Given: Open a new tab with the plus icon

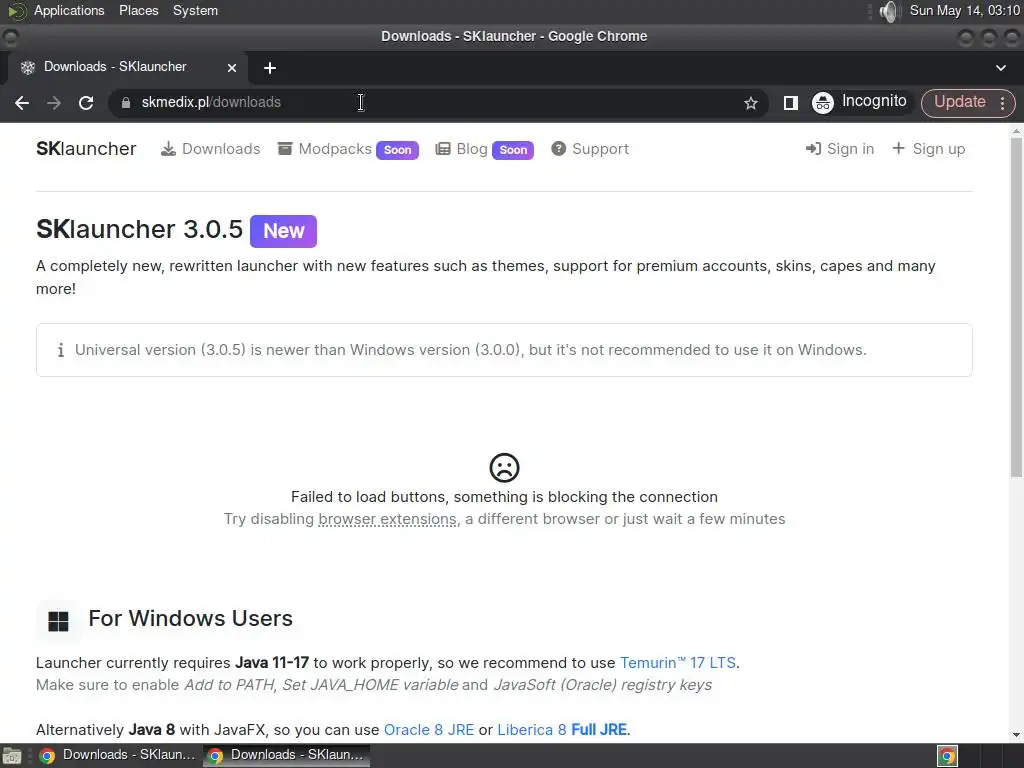Looking at the screenshot, I should point(270,68).
